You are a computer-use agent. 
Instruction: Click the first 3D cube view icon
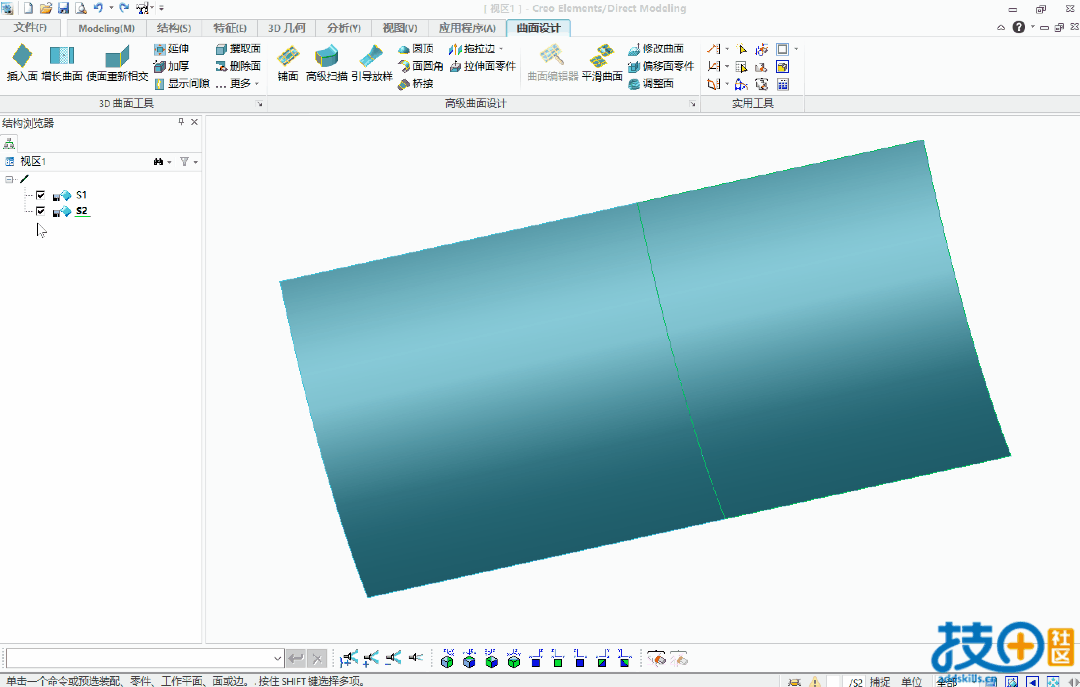point(447,659)
